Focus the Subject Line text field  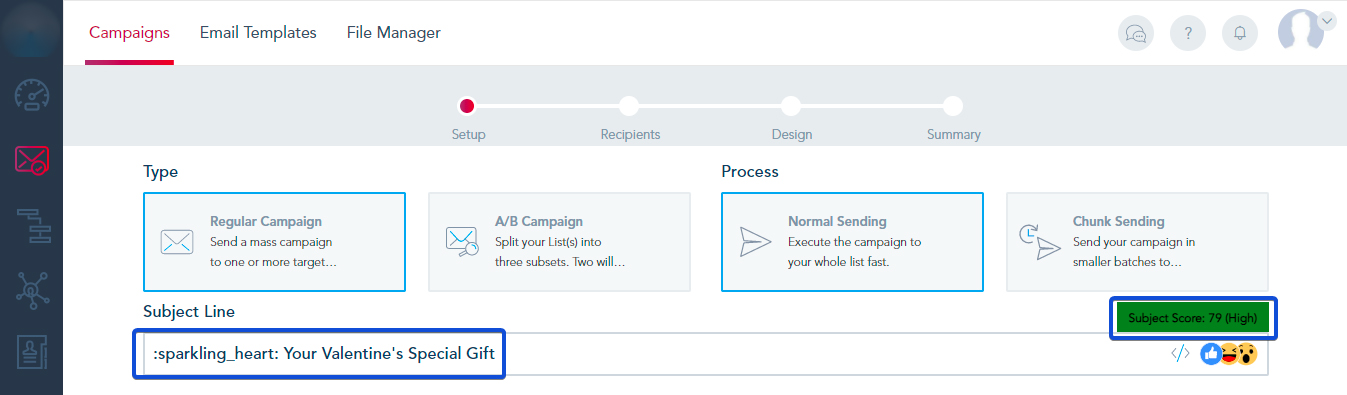pos(705,354)
